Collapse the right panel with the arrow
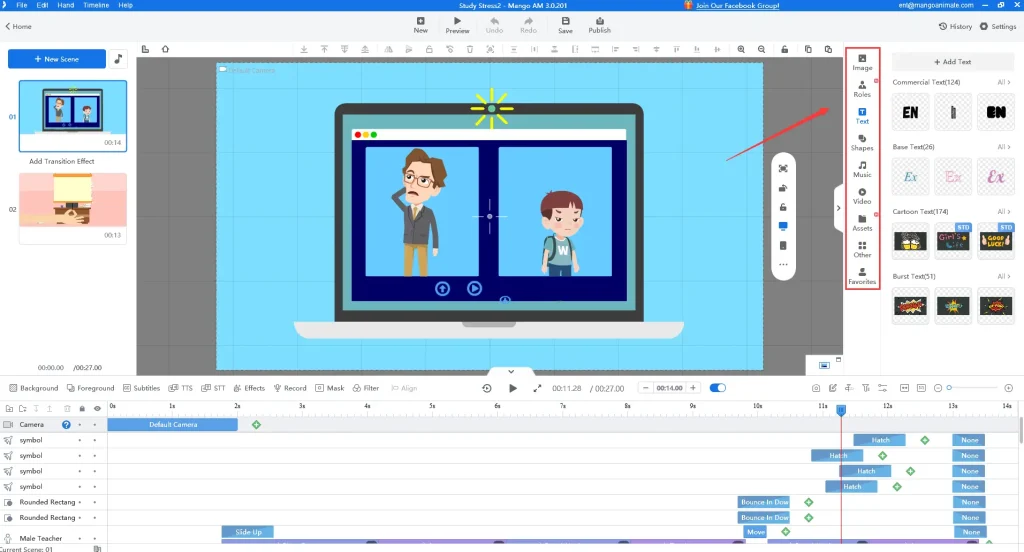The image size is (1024, 552). click(838, 208)
